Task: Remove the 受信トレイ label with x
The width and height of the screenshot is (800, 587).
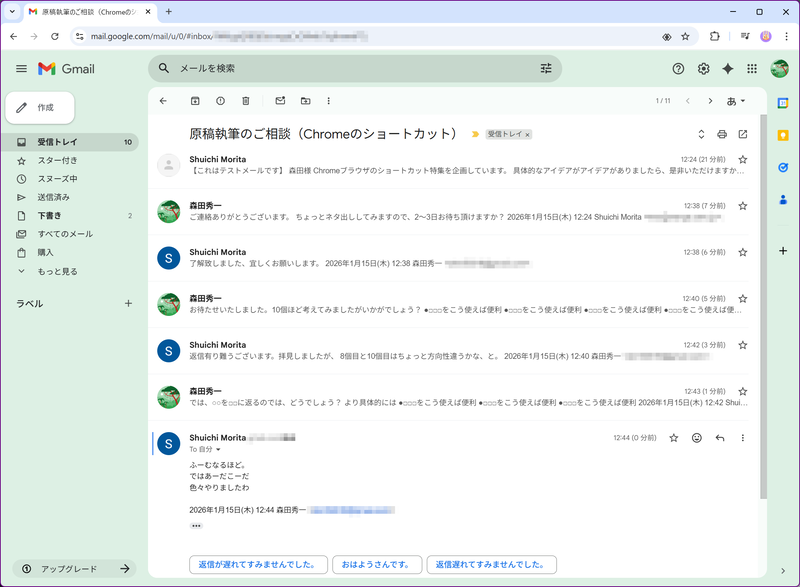Action: click(x=528, y=135)
